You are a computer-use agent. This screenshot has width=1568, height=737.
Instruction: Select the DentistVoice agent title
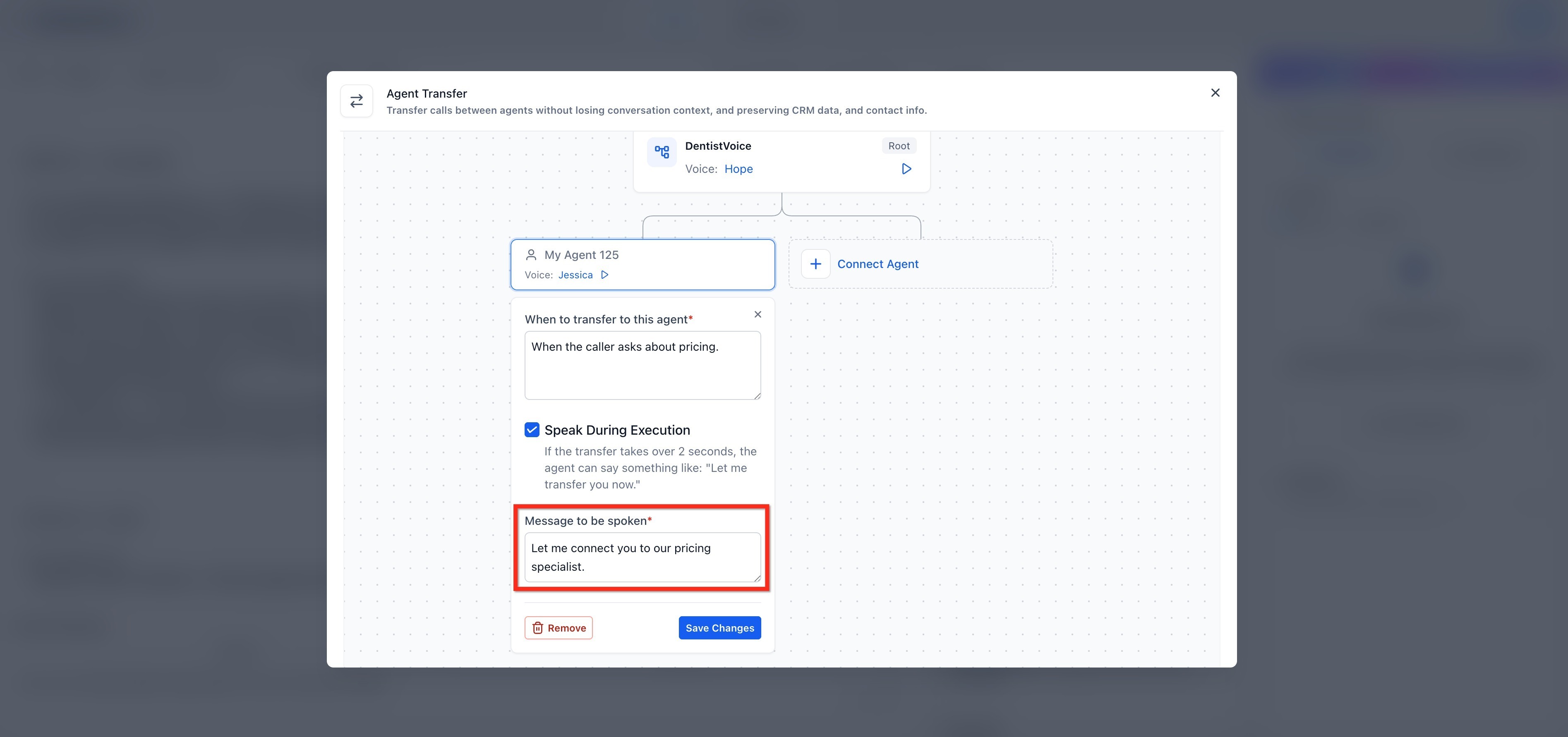point(718,146)
